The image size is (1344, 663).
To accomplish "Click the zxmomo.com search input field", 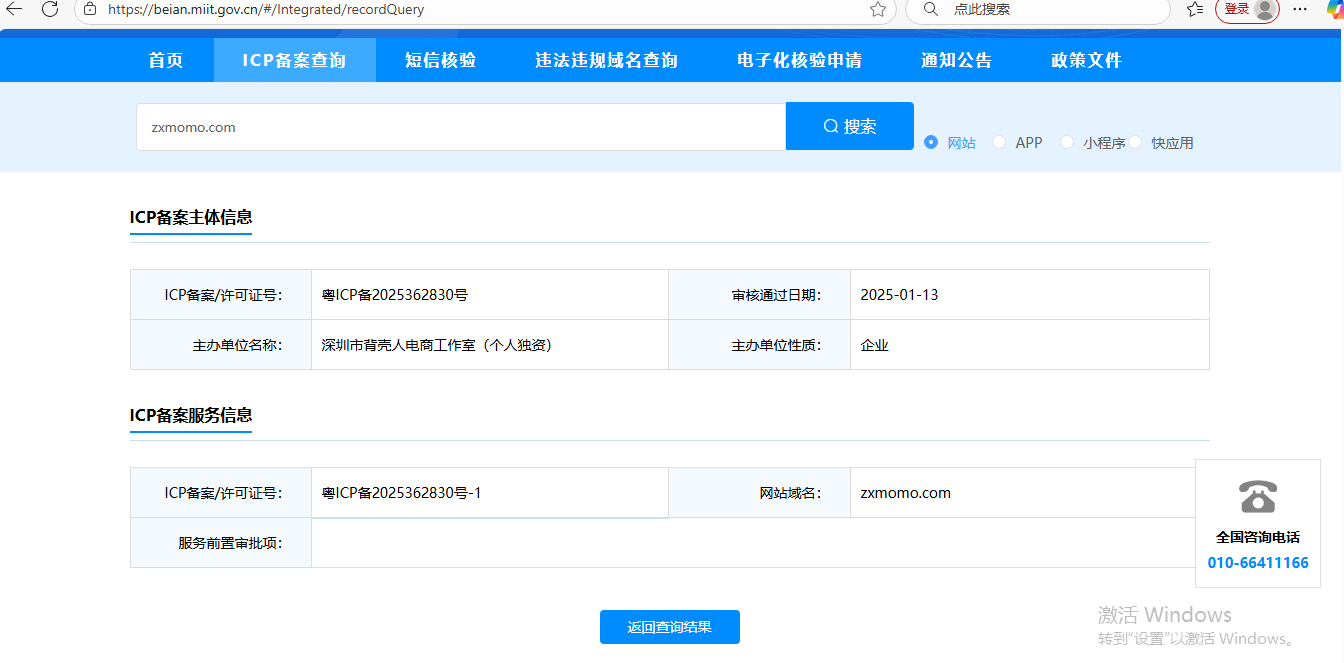I will (460, 127).
